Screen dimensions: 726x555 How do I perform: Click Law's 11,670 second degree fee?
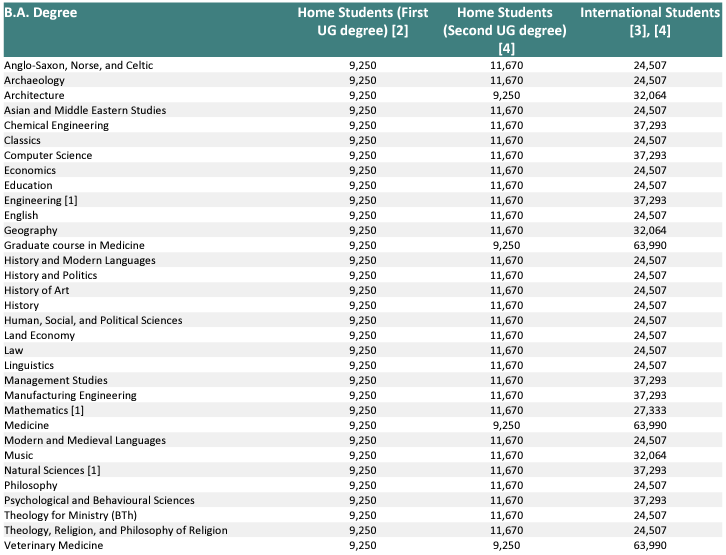(507, 350)
